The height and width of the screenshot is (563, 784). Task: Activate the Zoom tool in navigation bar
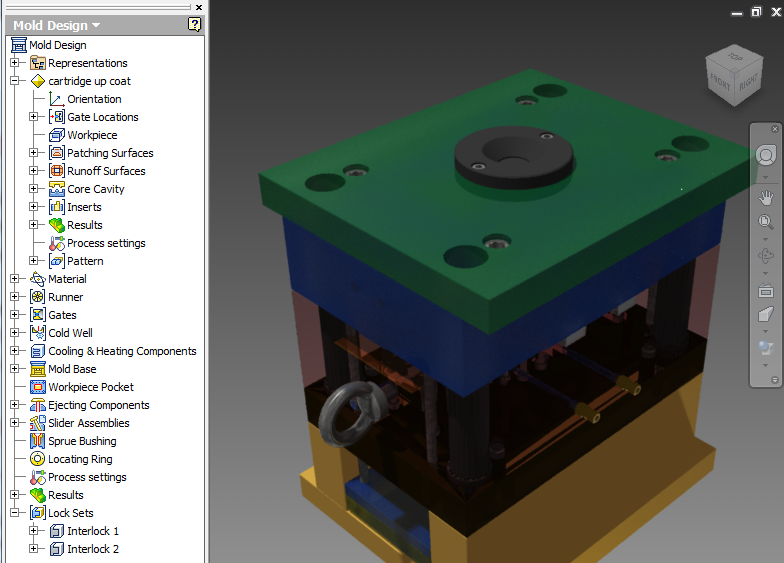766,222
